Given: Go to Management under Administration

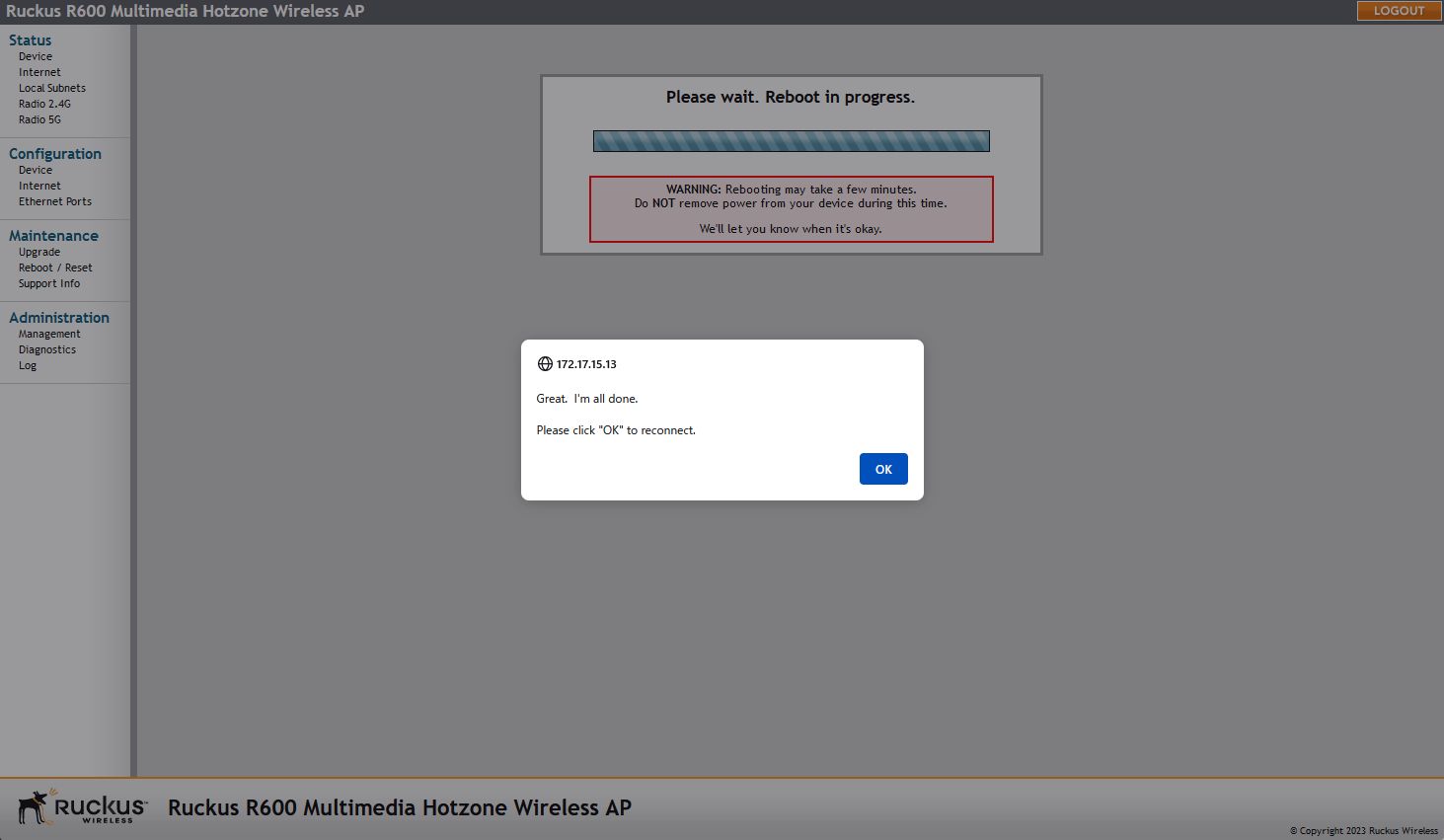Looking at the screenshot, I should pyautogui.click(x=49, y=334).
